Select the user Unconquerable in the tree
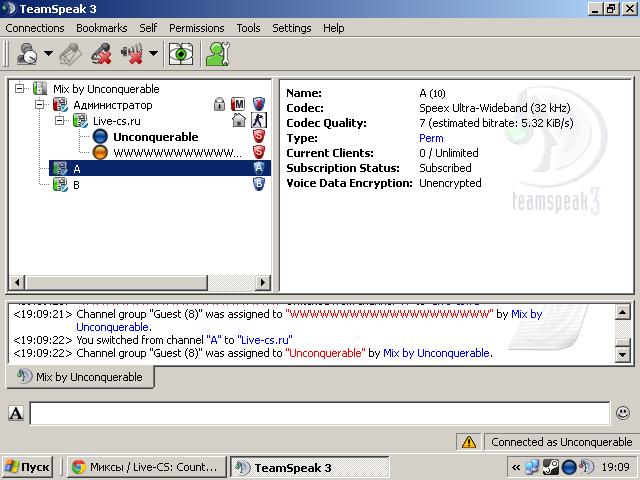The width and height of the screenshot is (640, 480). (156, 137)
